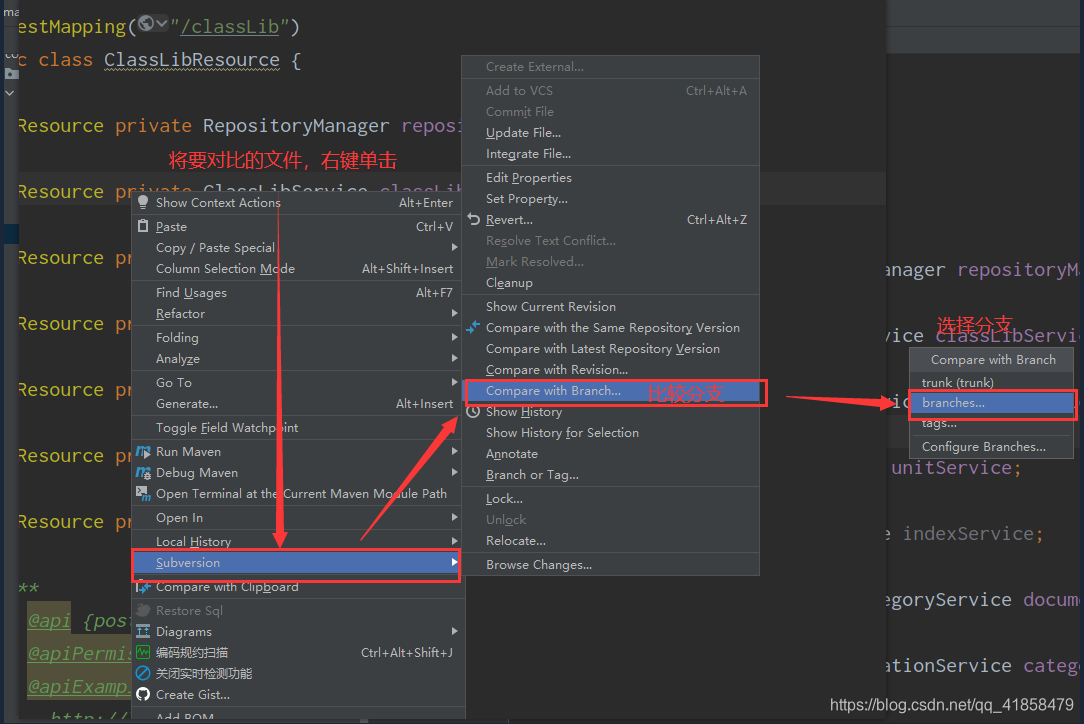Click the gear Maven icon beside Debug Maven
The image size is (1084, 724).
(x=143, y=472)
